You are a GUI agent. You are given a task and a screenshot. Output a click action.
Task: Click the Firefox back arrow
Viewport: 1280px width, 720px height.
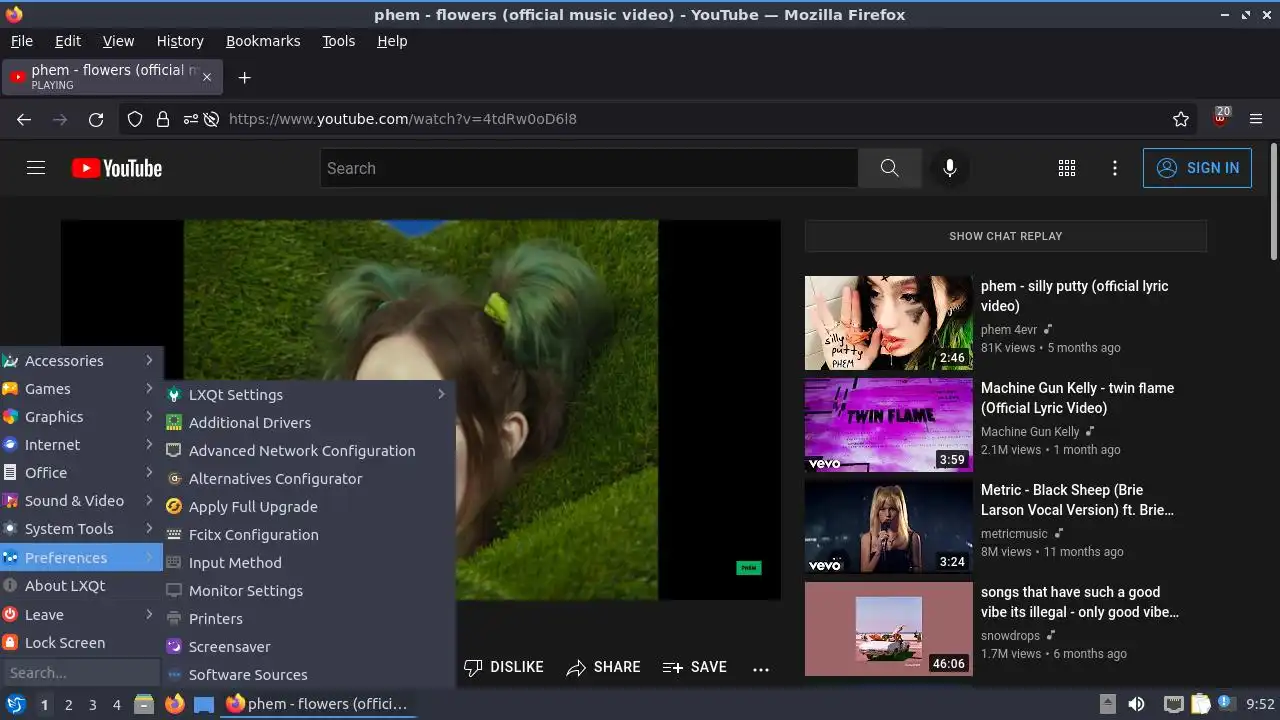pyautogui.click(x=24, y=119)
